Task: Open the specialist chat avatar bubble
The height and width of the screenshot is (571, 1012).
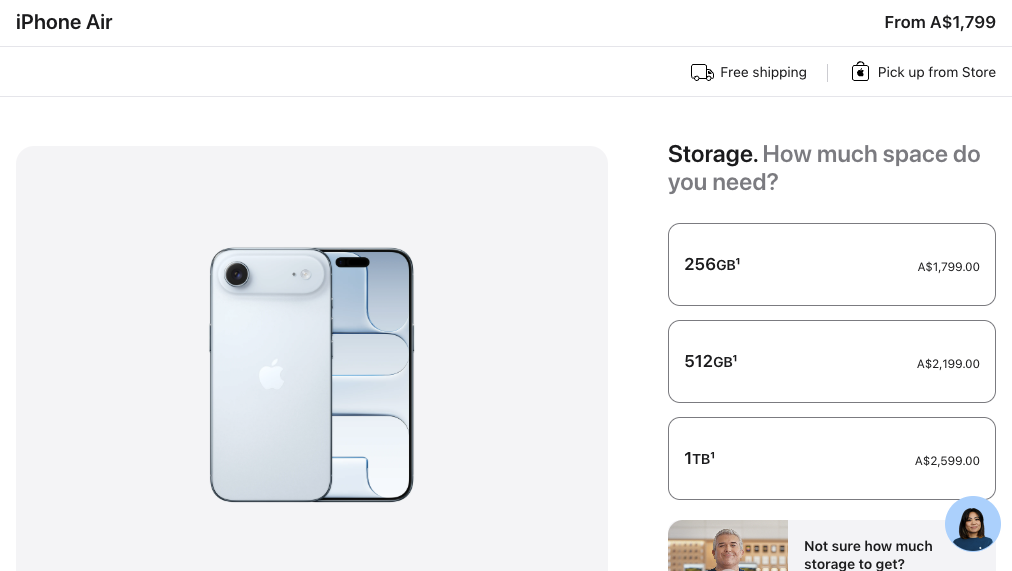Action: pyautogui.click(x=972, y=524)
